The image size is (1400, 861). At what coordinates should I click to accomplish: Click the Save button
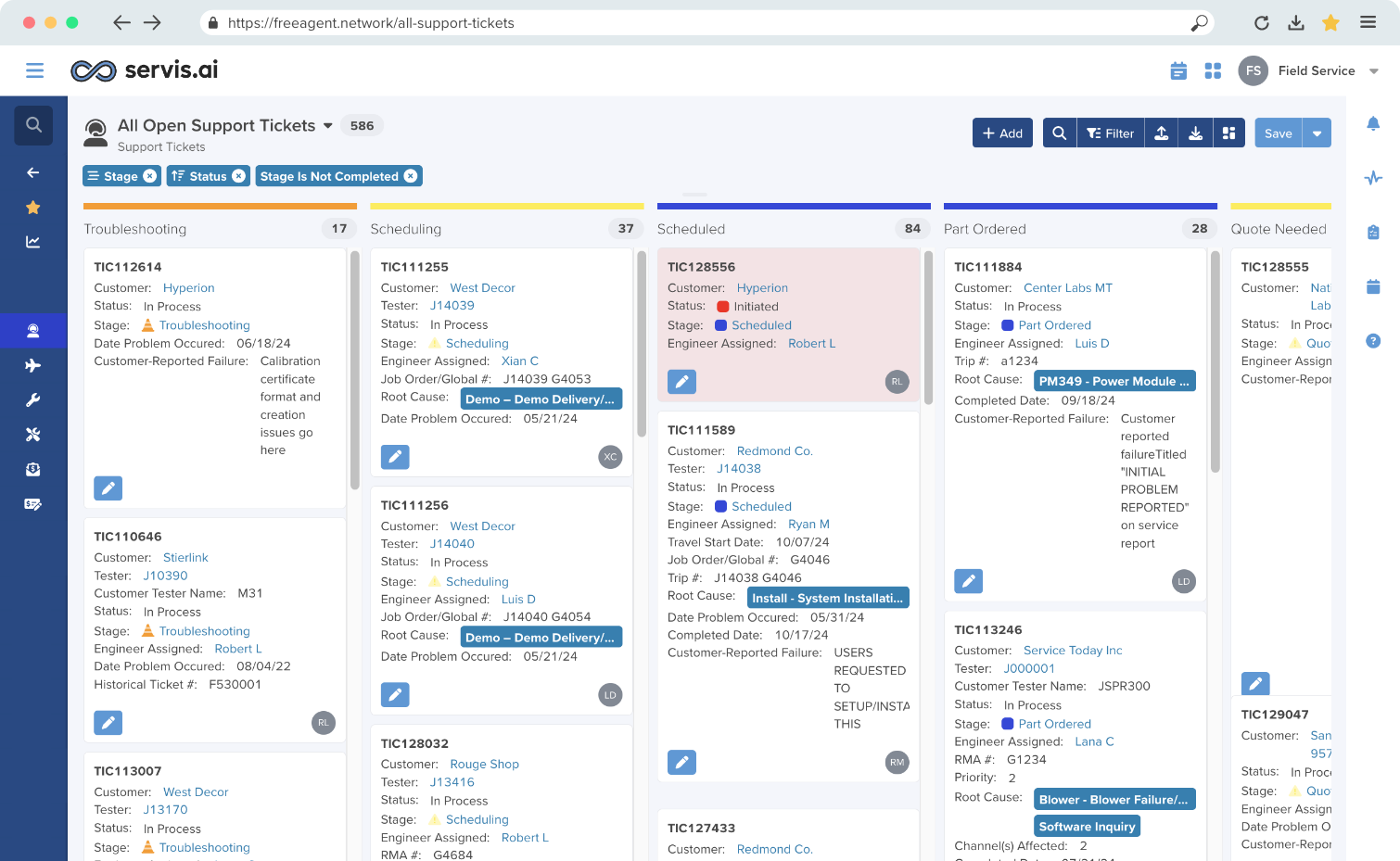coord(1279,133)
